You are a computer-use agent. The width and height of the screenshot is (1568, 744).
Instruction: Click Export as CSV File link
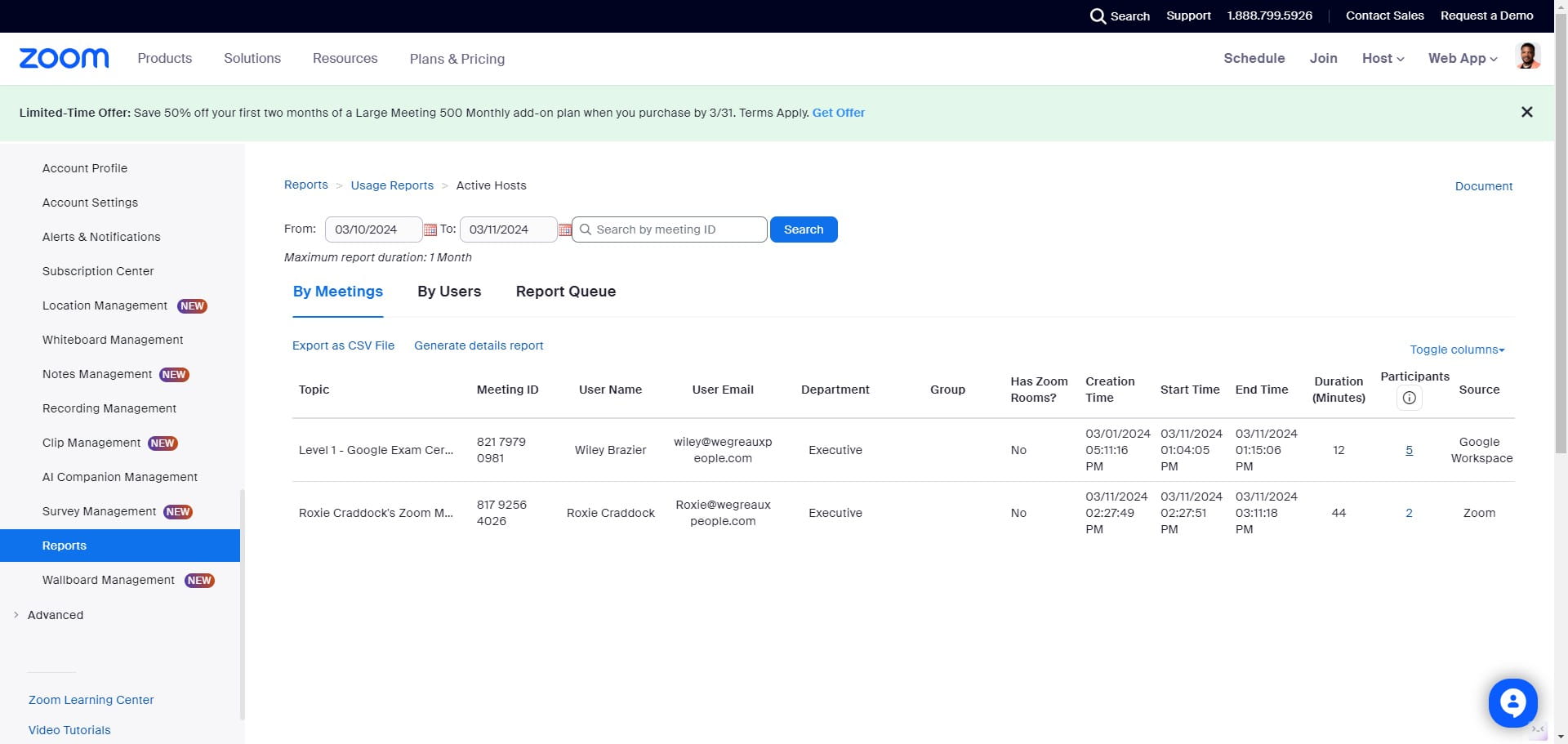(x=343, y=345)
